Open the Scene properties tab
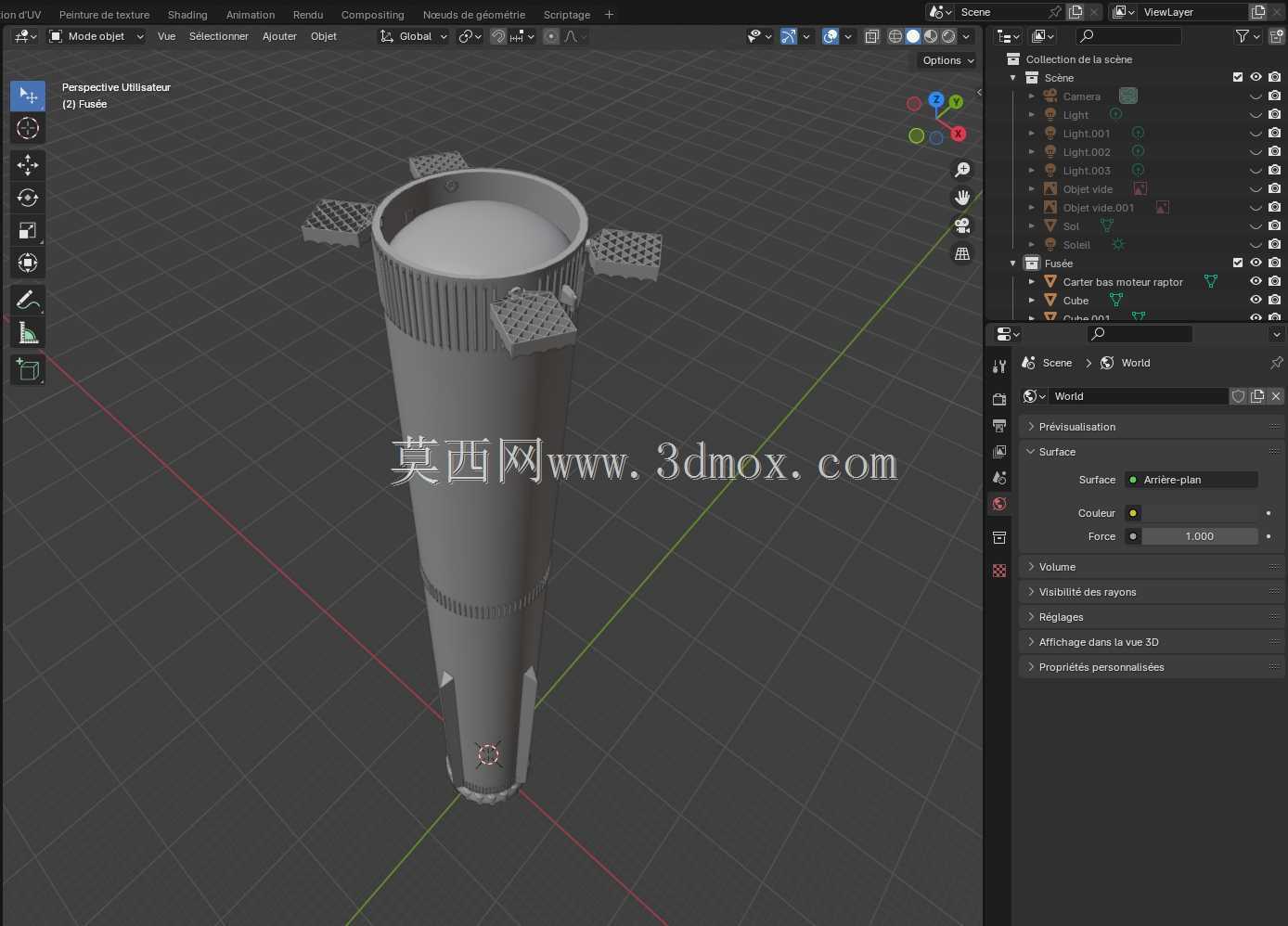The width and height of the screenshot is (1288, 926). 999,478
